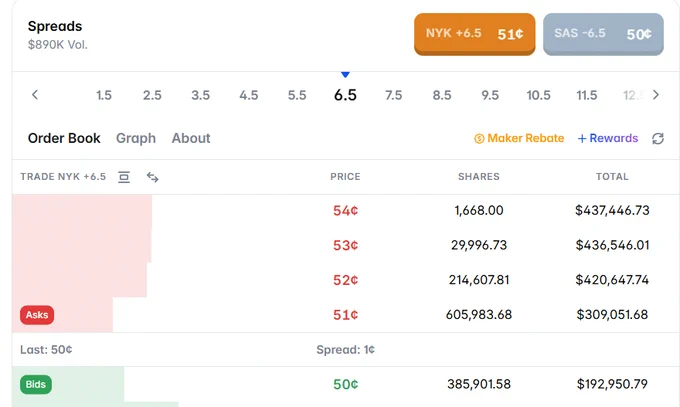The width and height of the screenshot is (680, 407).
Task: Click the $420,647.74 total
Action: pyautogui.click(x=612, y=280)
